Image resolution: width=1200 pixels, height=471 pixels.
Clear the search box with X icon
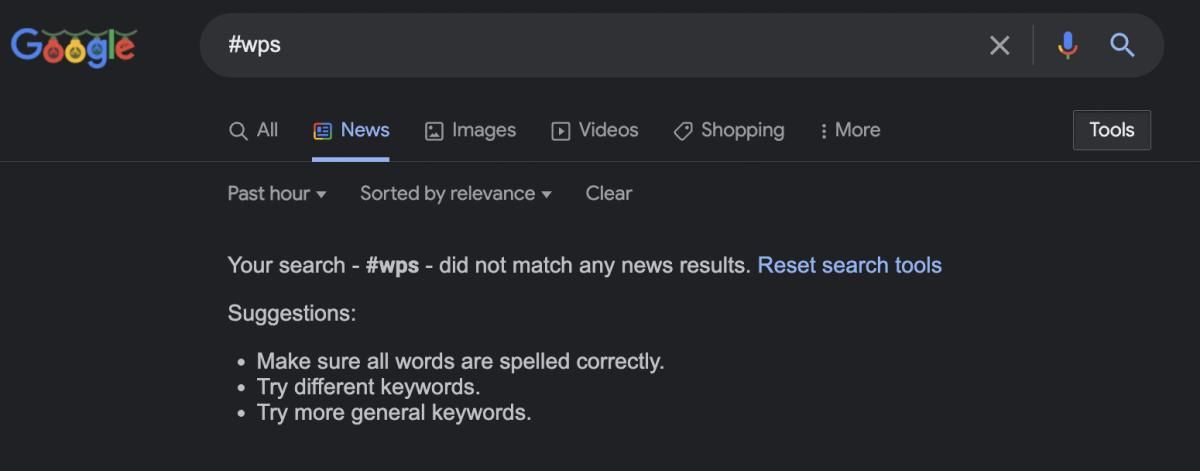(x=999, y=45)
